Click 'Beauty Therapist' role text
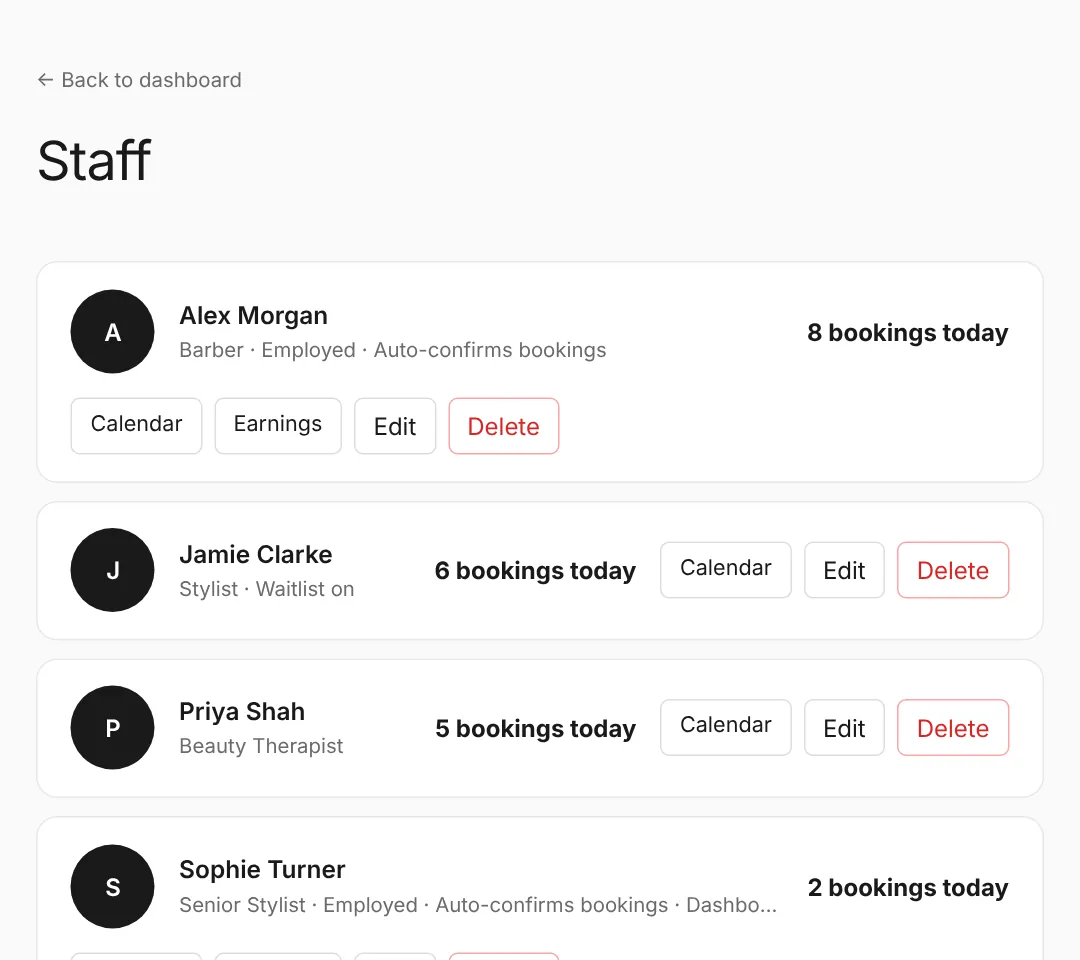This screenshot has height=960, width=1080. pyautogui.click(x=261, y=746)
